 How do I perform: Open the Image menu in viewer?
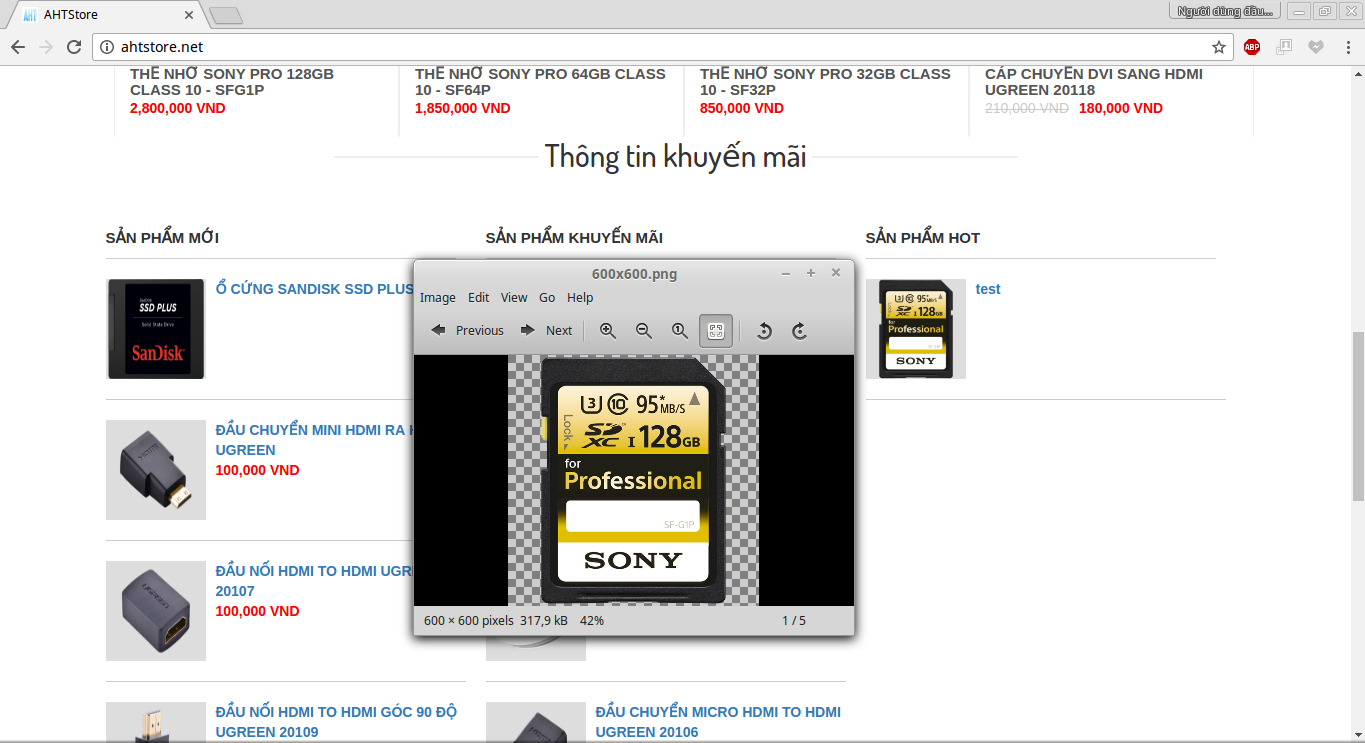point(438,297)
